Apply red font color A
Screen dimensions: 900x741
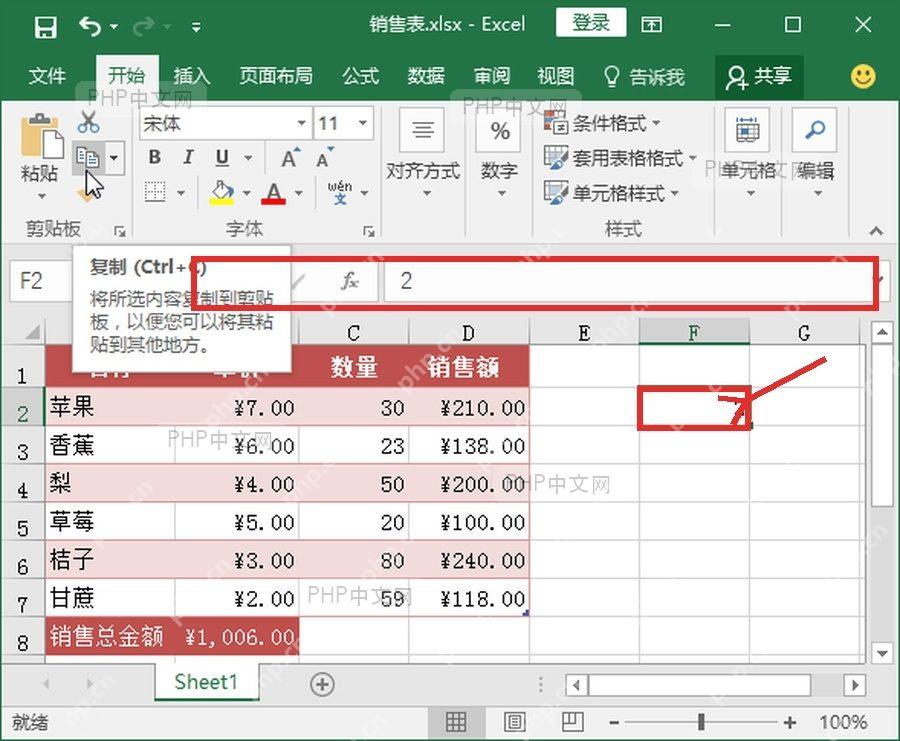(x=274, y=192)
